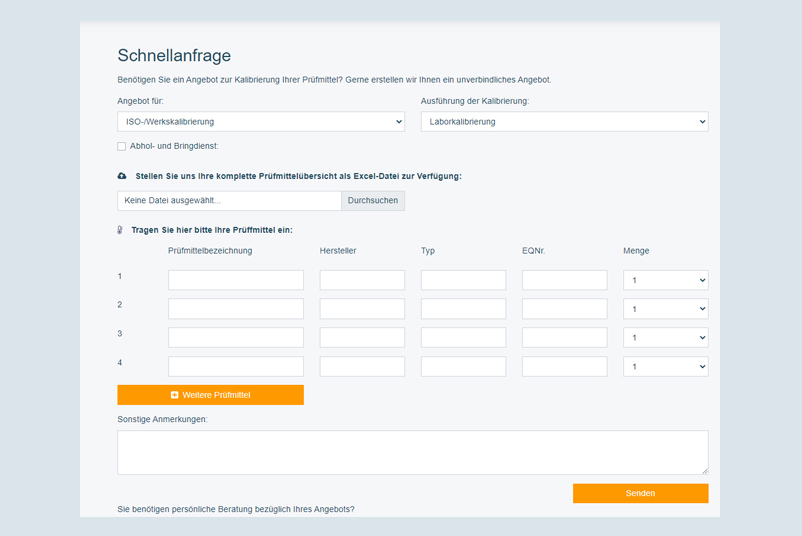Focus Typ field in row 1

tap(463, 280)
